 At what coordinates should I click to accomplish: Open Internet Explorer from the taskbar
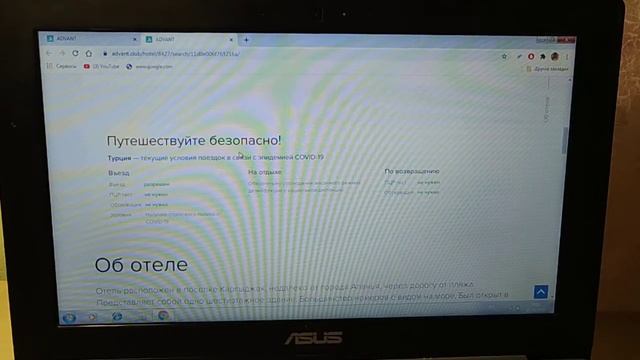tap(117, 316)
